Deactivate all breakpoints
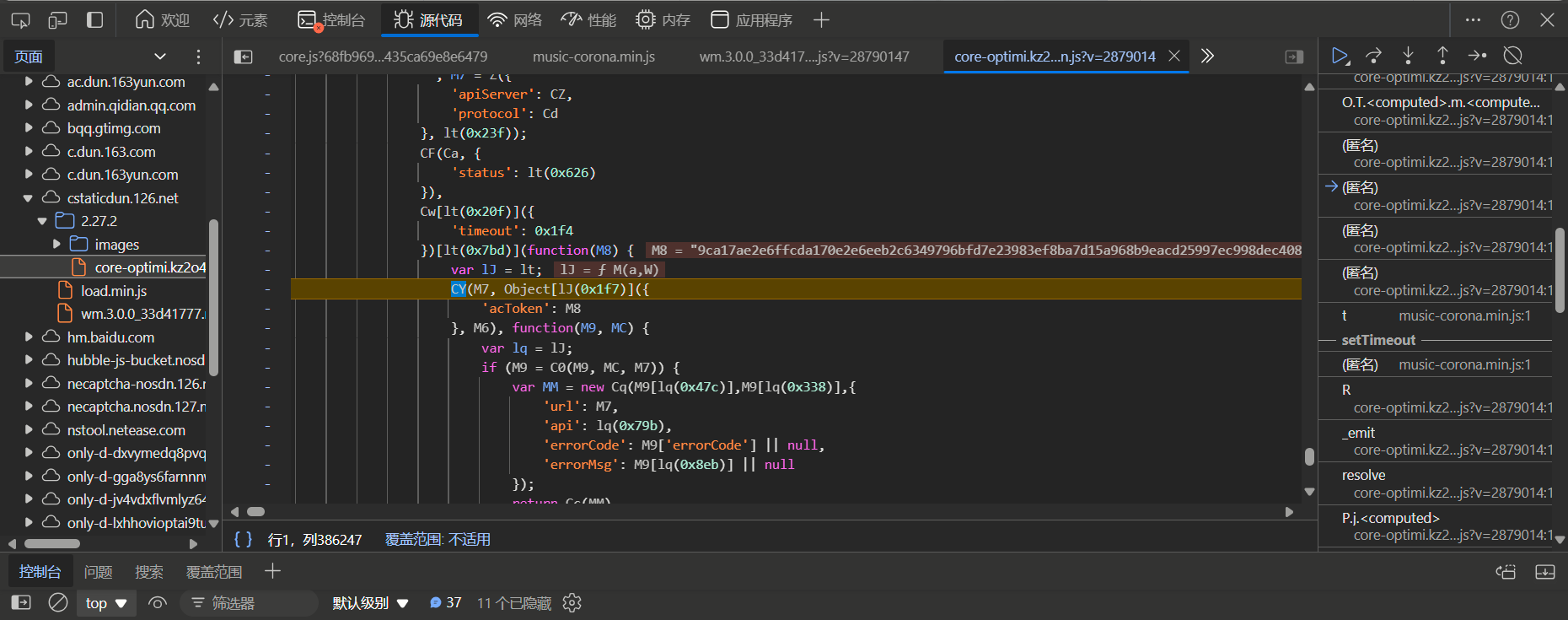The height and width of the screenshot is (620, 1568). click(1513, 56)
